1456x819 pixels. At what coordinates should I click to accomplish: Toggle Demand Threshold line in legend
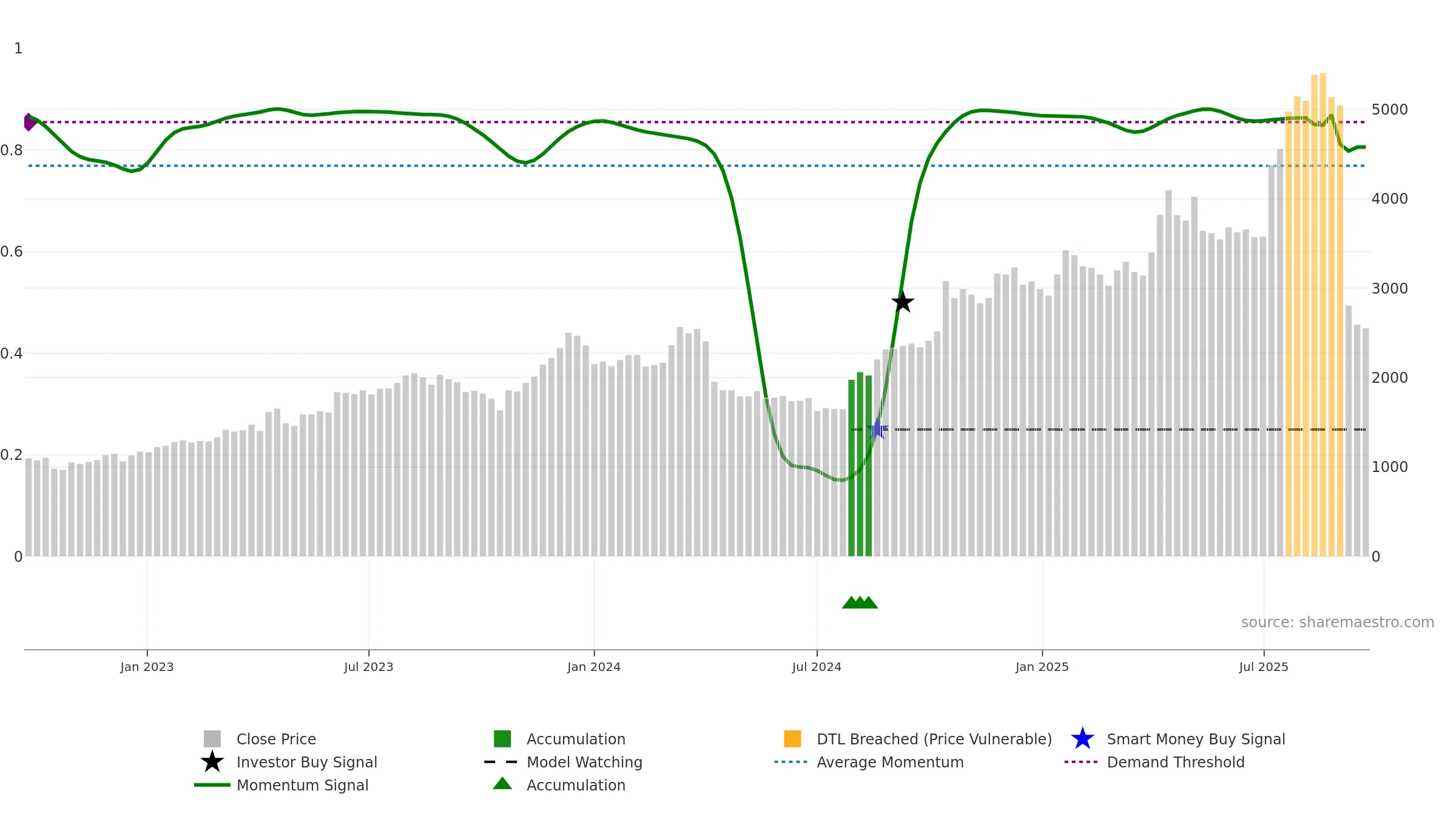1175,762
